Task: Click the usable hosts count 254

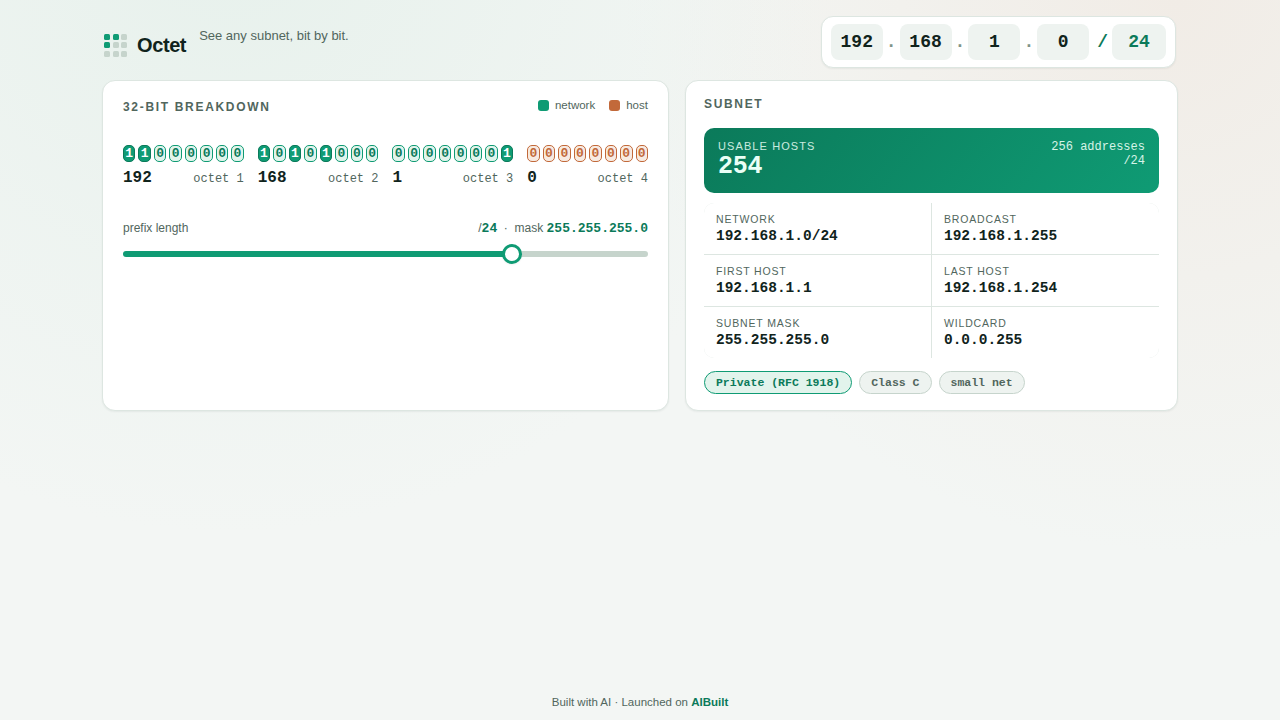Action: pyautogui.click(x=740, y=166)
